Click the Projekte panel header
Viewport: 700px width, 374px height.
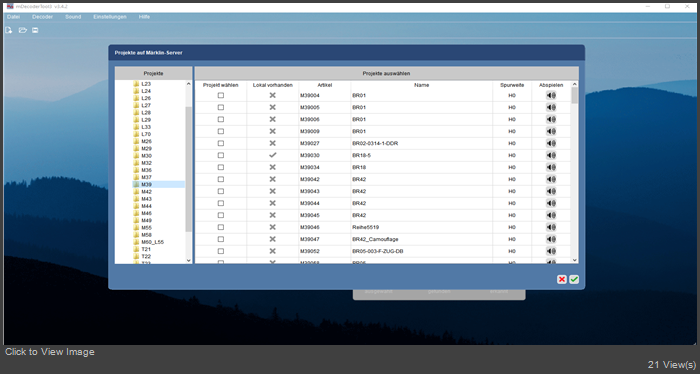(x=154, y=73)
